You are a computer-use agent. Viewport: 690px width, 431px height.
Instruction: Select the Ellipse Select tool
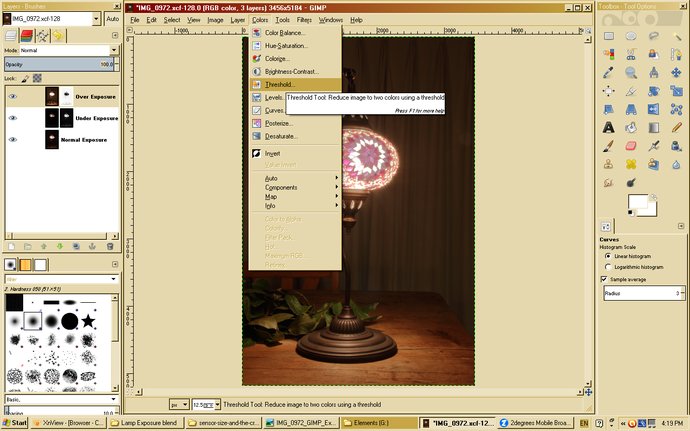(x=631, y=36)
